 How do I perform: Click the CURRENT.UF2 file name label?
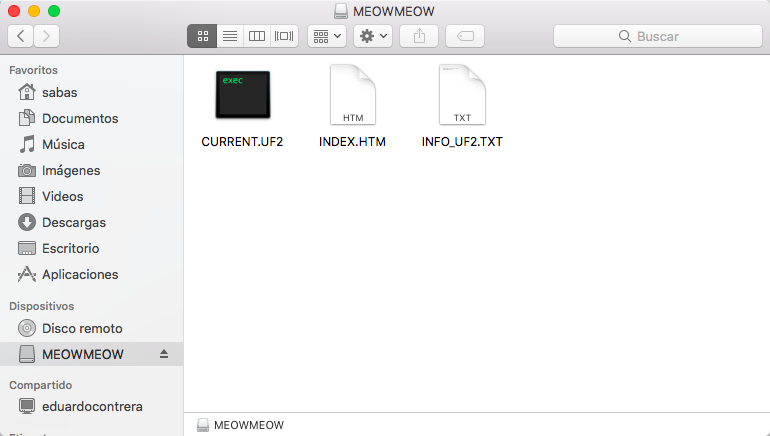coord(242,142)
